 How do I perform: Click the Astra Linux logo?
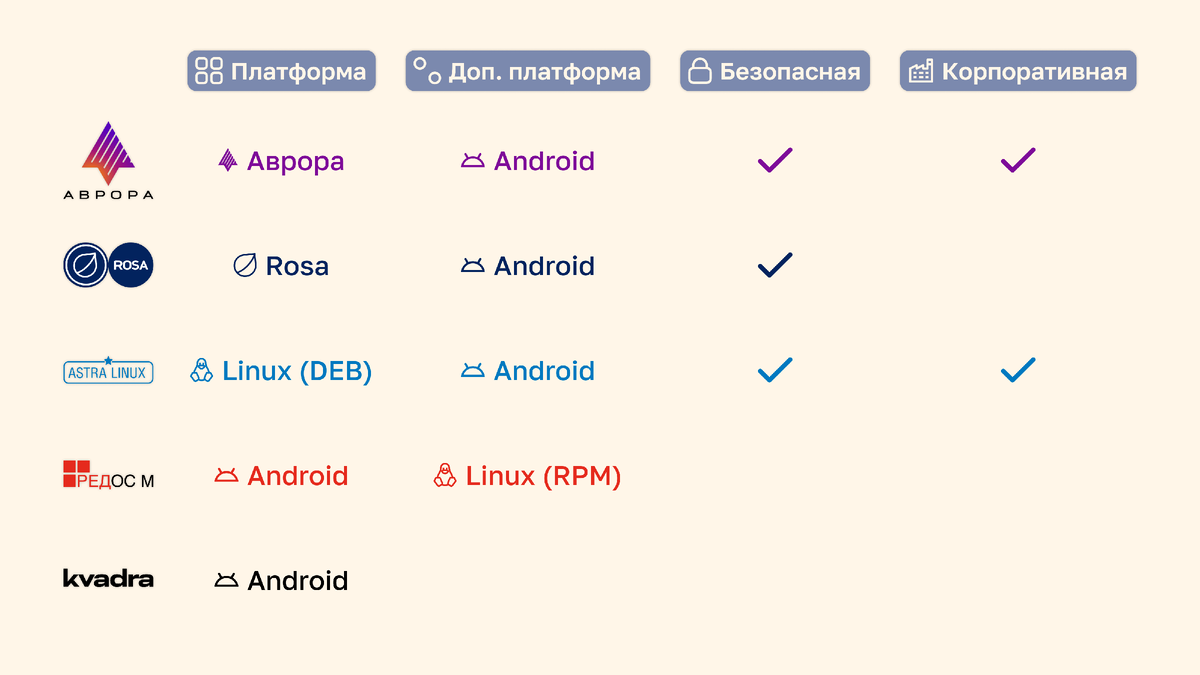[x=108, y=371]
